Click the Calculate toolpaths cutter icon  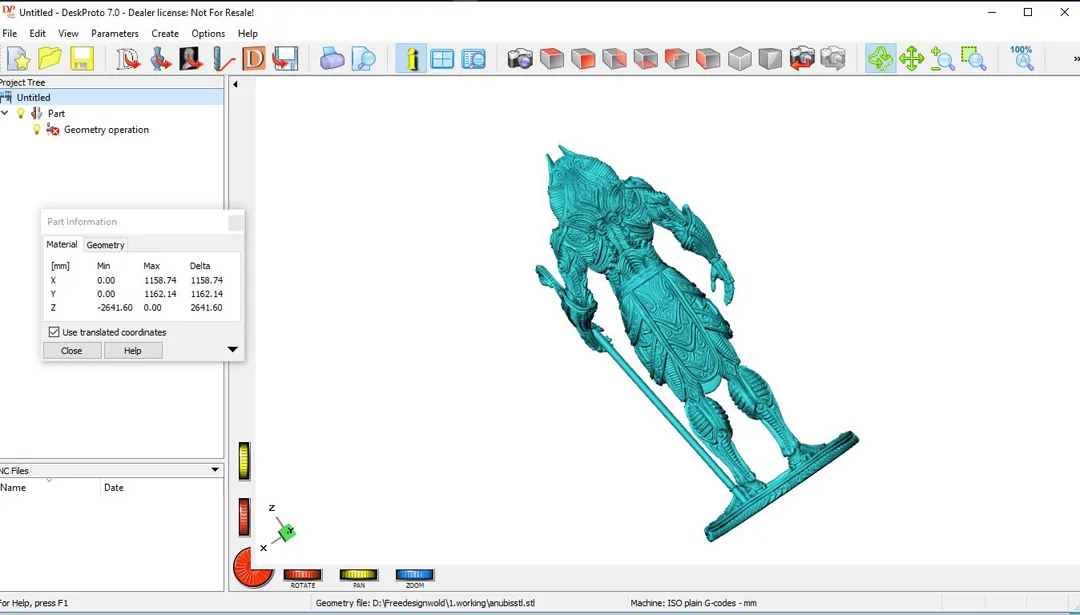(x=223, y=59)
